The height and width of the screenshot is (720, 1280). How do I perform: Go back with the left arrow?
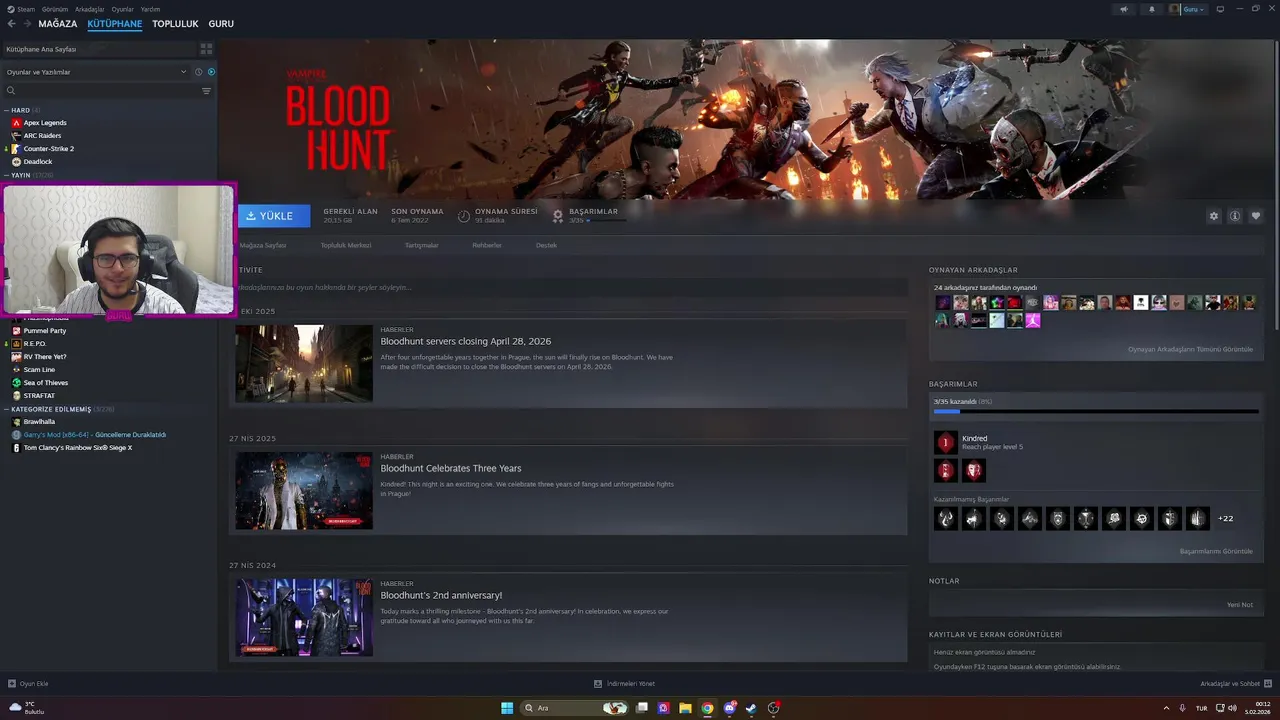pyautogui.click(x=12, y=24)
